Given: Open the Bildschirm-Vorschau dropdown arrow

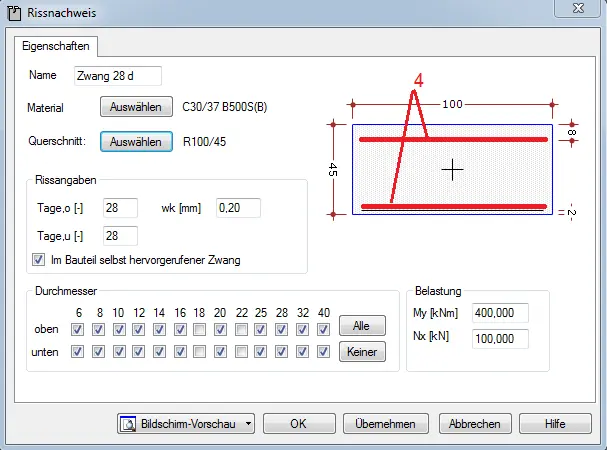Looking at the screenshot, I should [248, 424].
